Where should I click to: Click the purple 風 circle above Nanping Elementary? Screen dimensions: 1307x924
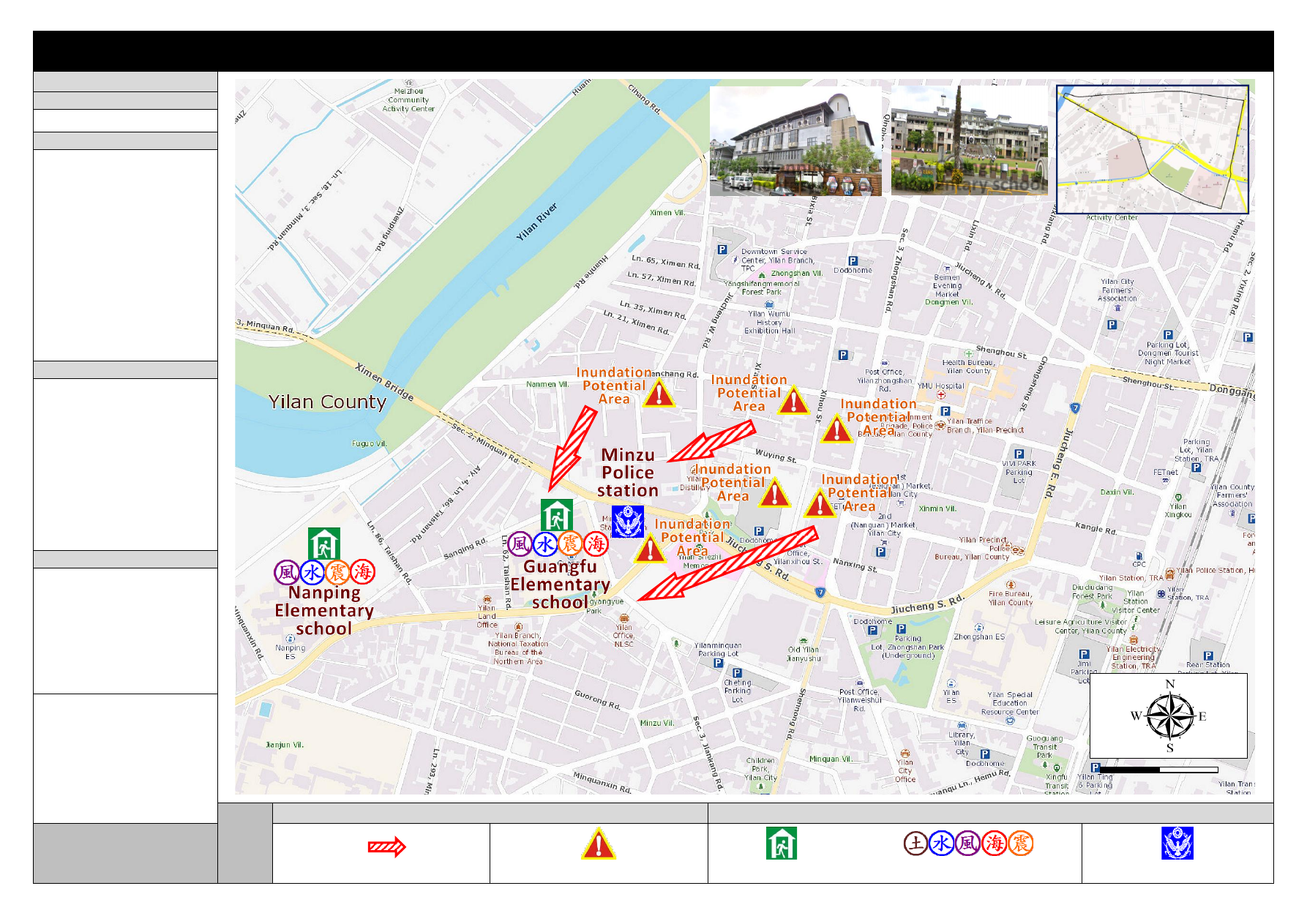coord(286,572)
